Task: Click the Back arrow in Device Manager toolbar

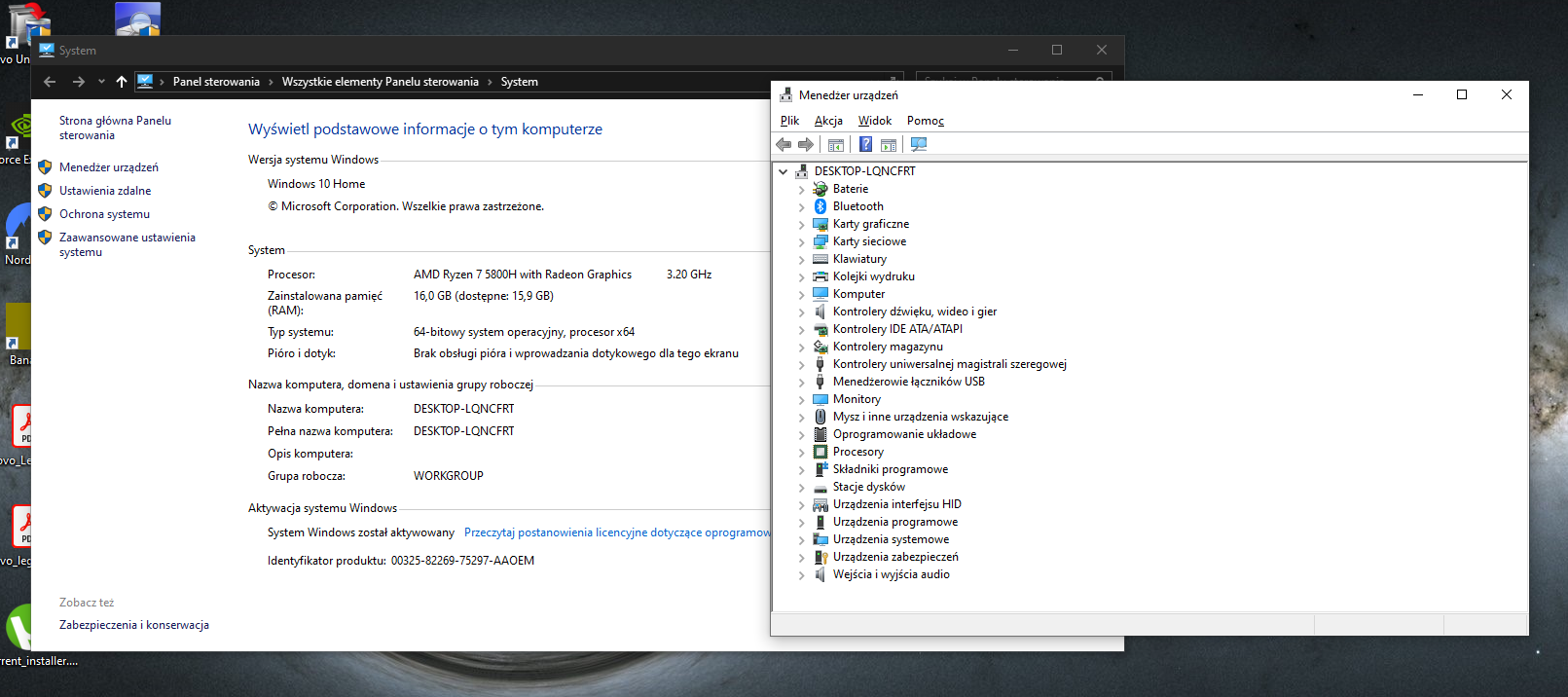Action: (x=784, y=144)
